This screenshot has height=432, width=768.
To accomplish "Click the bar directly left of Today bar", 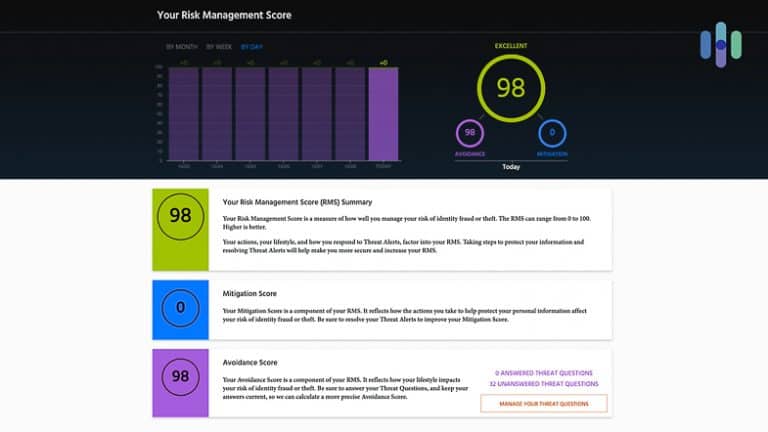I will [349, 113].
